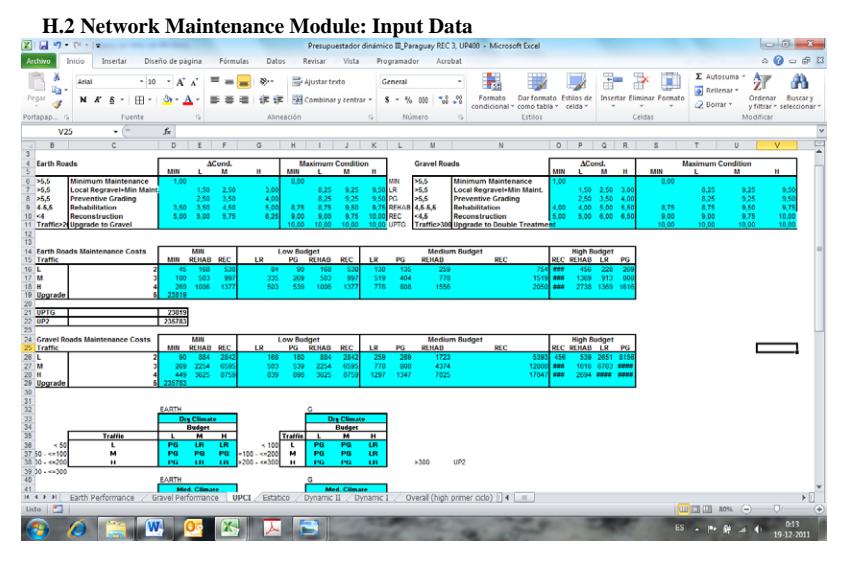Open Dar formato como tabla

[537, 91]
